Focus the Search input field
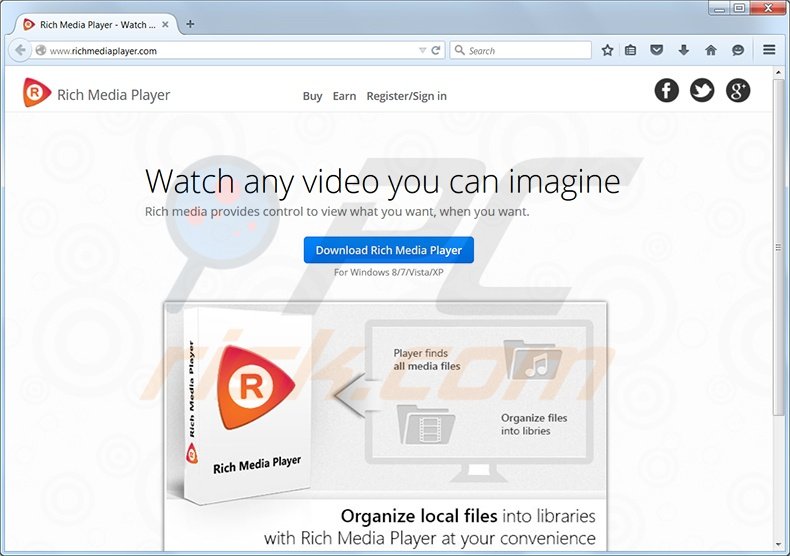This screenshot has height=556, width=790. click(x=520, y=50)
